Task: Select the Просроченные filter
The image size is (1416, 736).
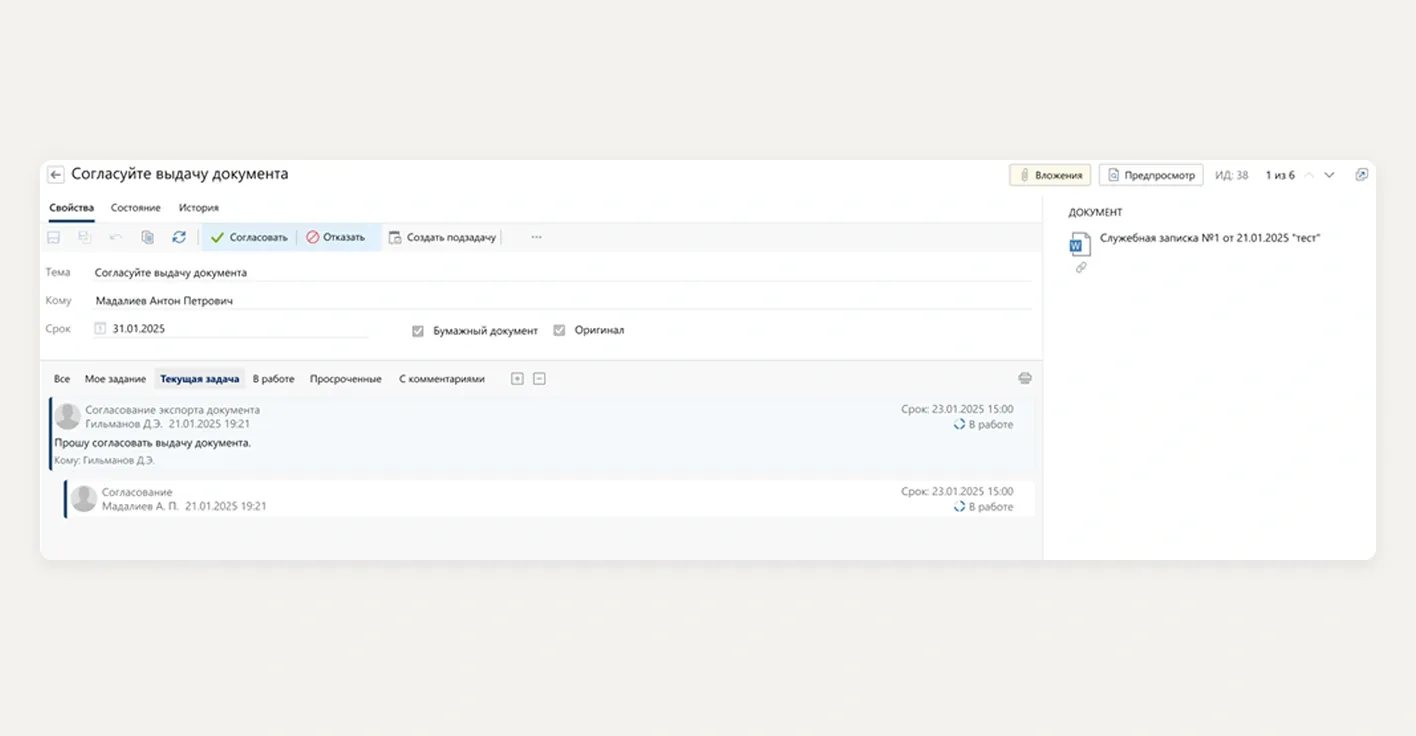Action: tap(345, 379)
